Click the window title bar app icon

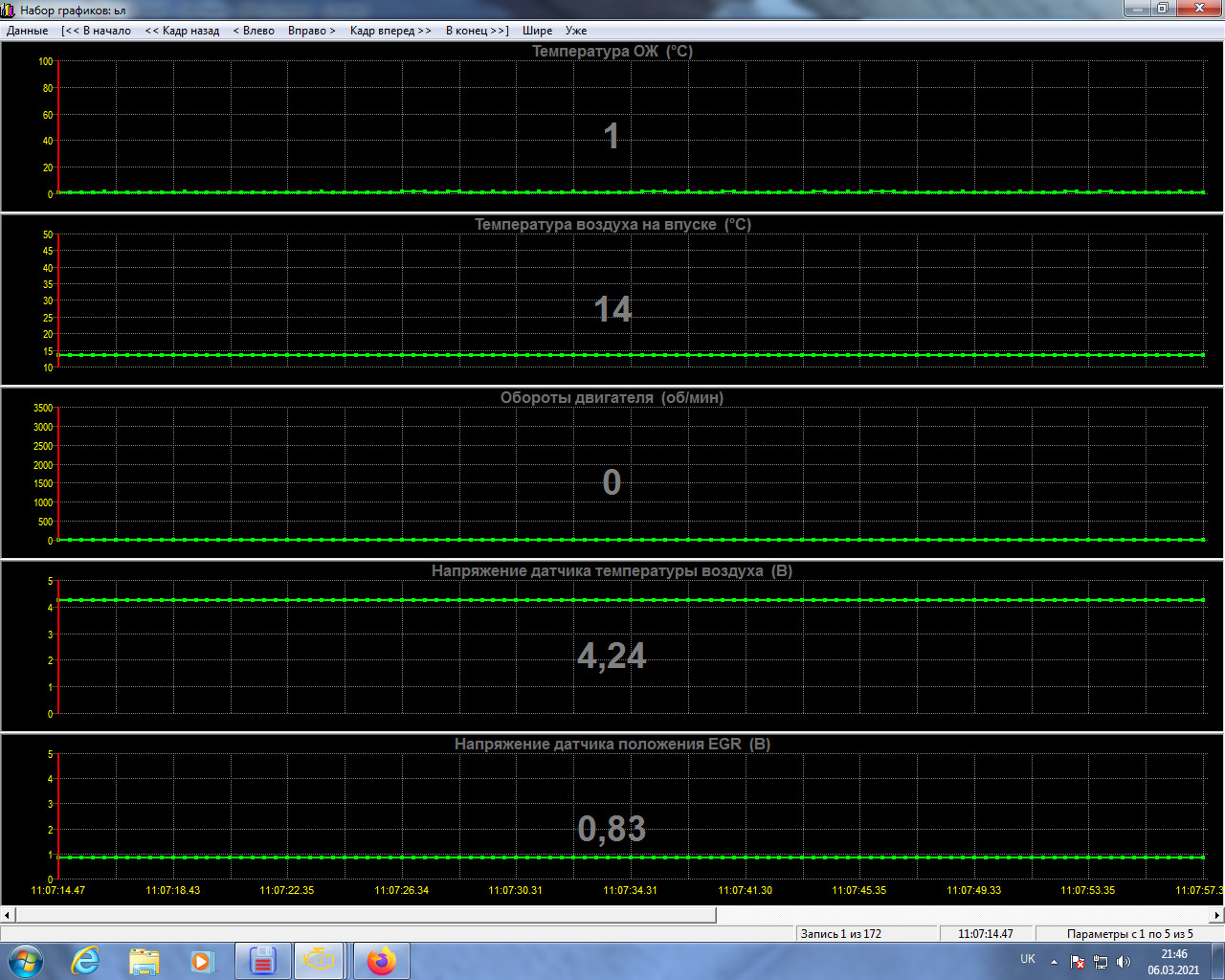click(9, 10)
